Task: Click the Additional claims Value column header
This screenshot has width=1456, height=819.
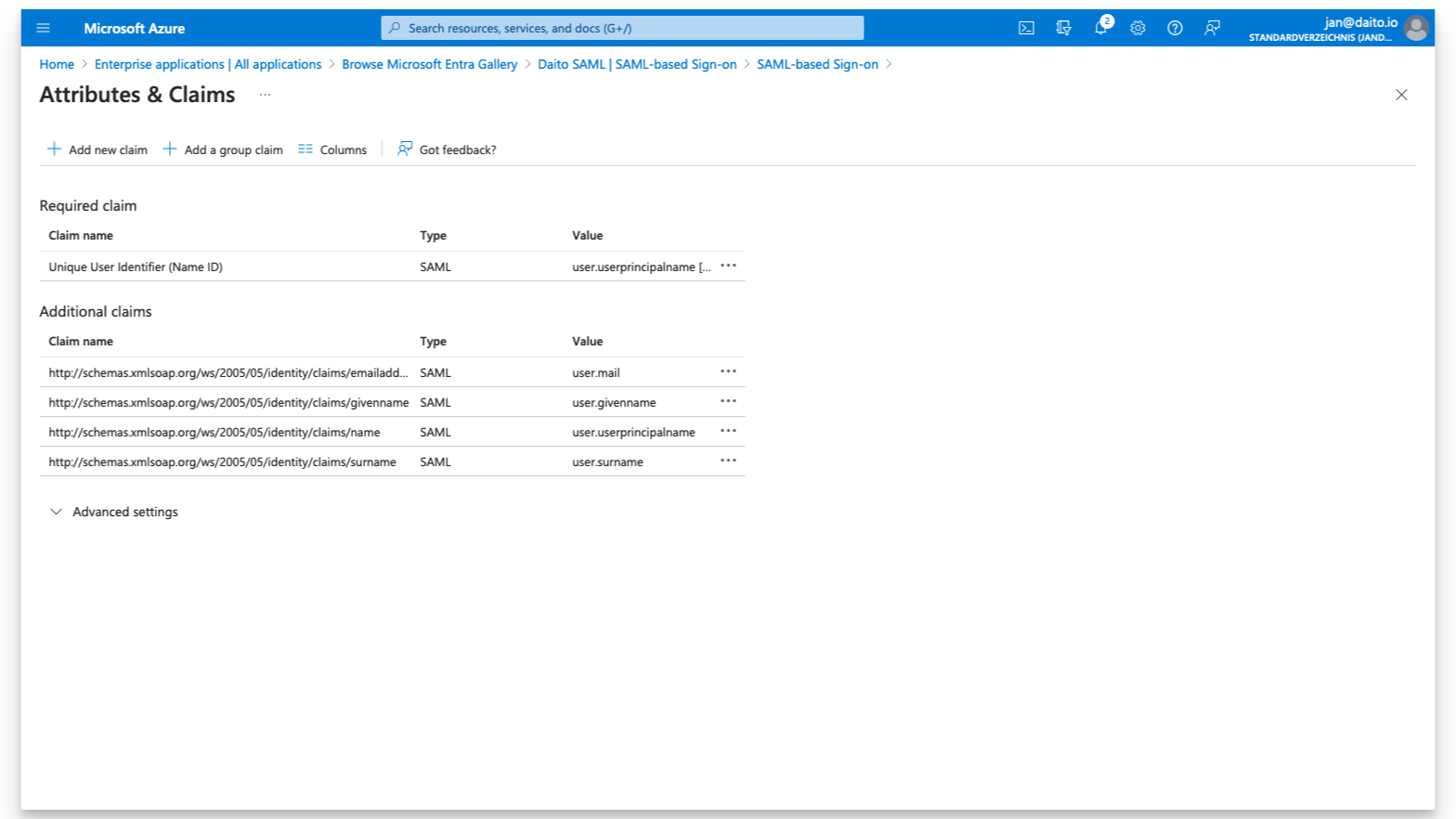Action: pos(588,341)
